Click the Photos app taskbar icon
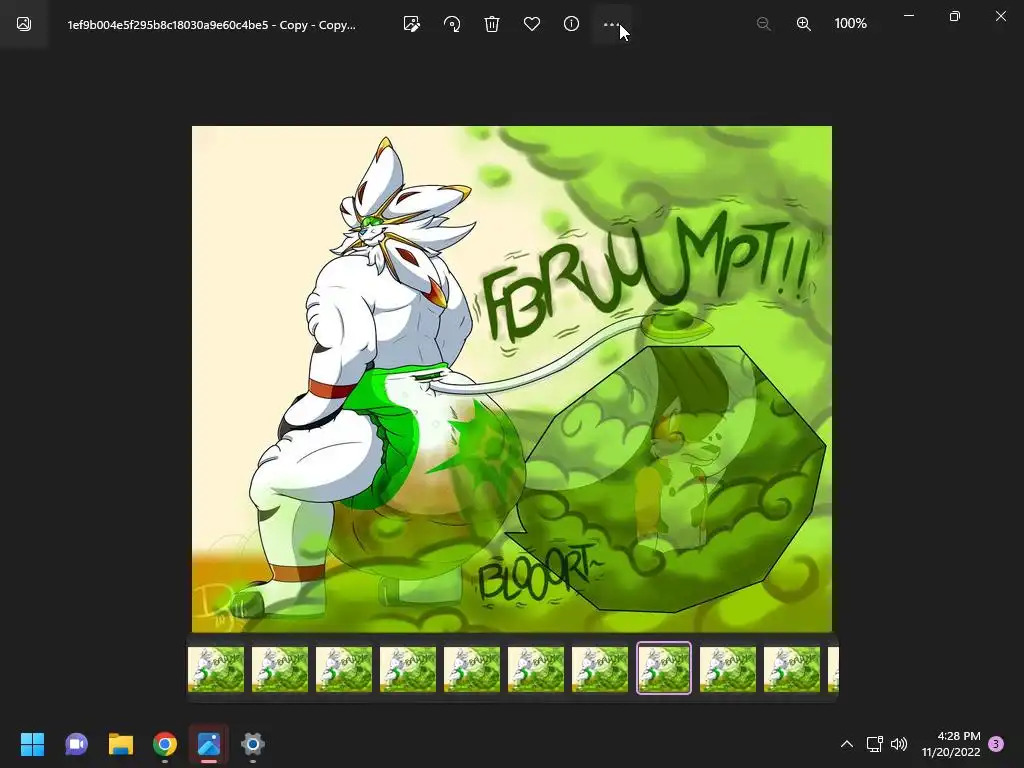 209,744
